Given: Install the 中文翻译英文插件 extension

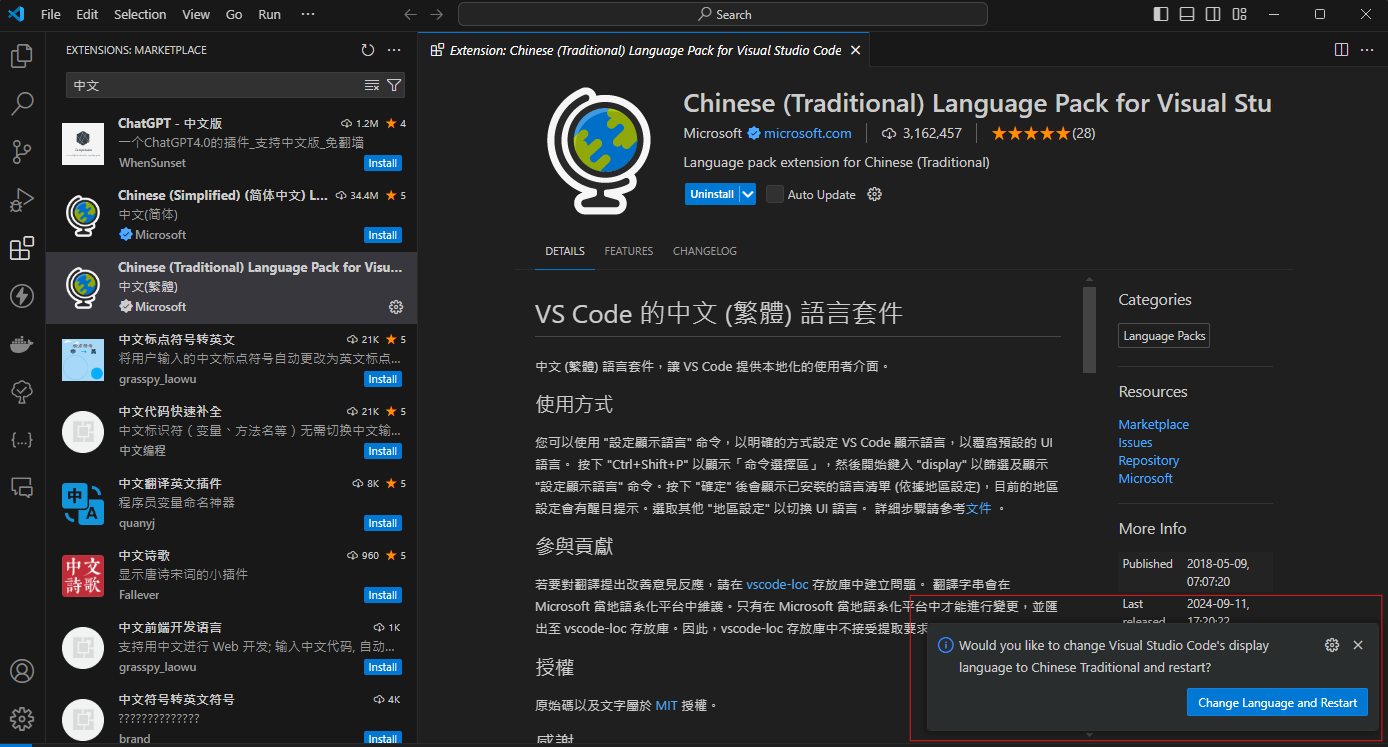Looking at the screenshot, I should (x=382, y=523).
